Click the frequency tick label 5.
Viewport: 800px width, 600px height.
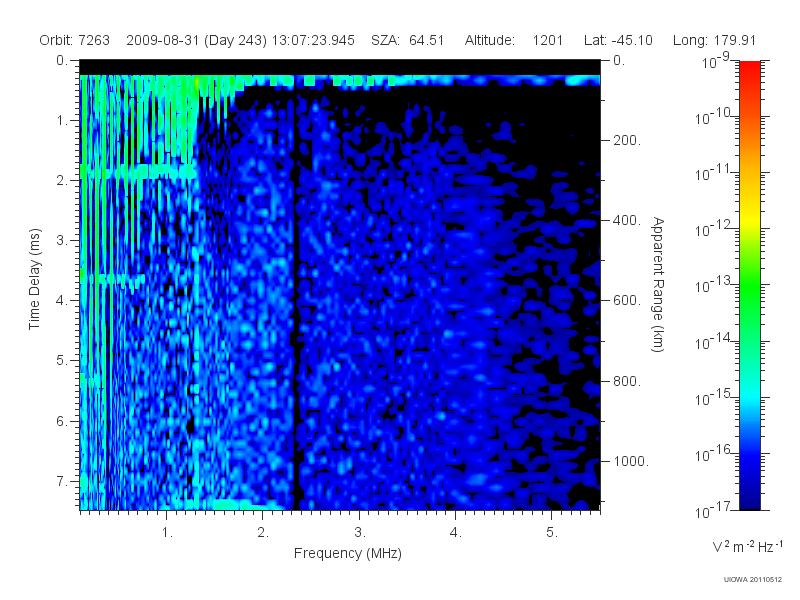[x=552, y=533]
